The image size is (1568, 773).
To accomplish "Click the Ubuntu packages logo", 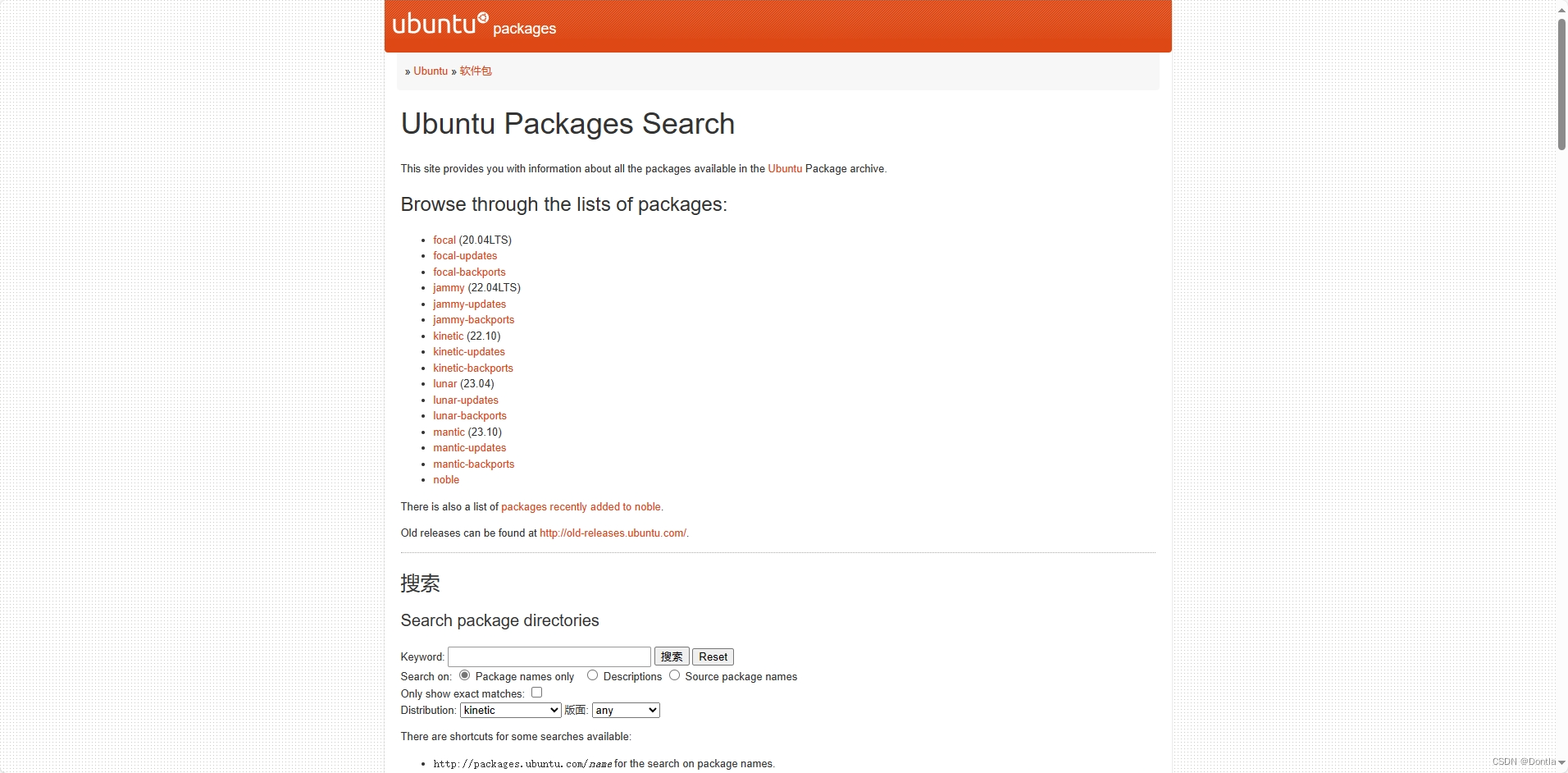I will (x=474, y=25).
